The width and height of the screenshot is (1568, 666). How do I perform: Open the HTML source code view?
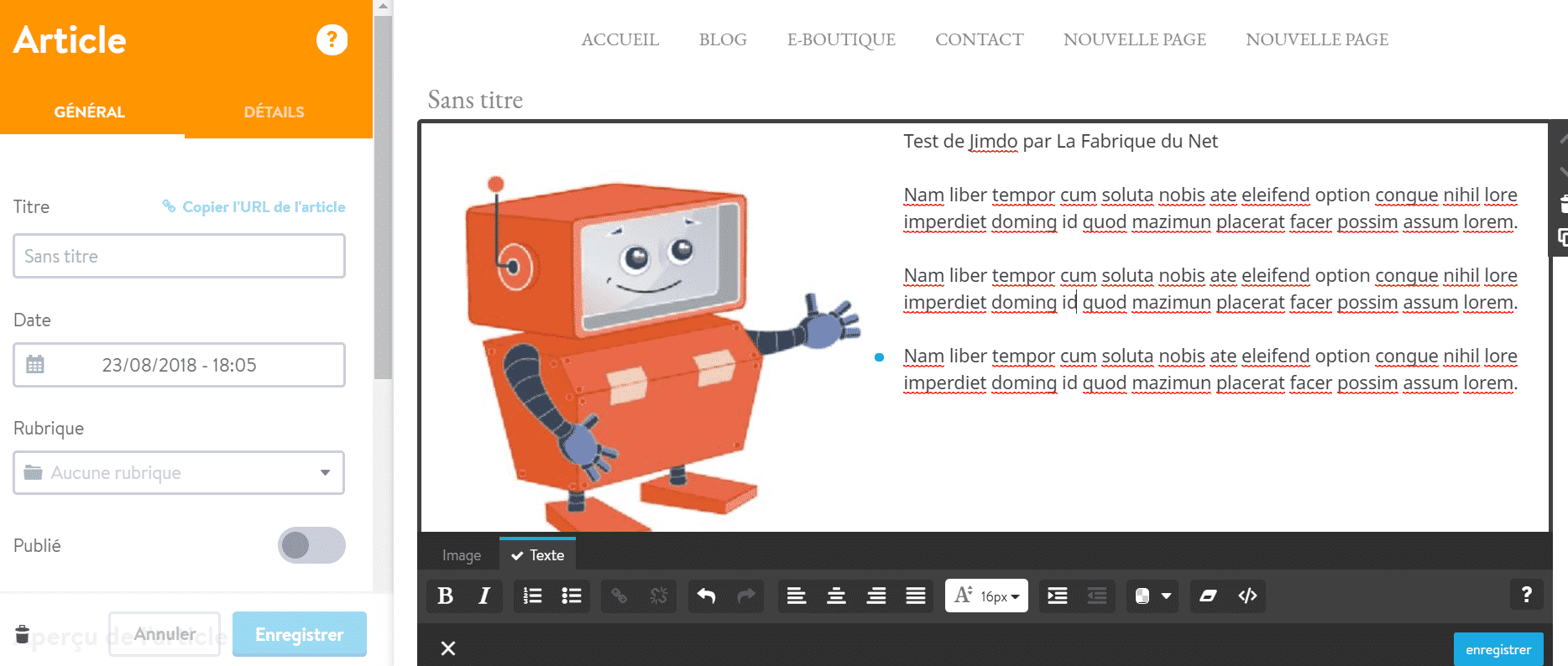tap(1247, 596)
